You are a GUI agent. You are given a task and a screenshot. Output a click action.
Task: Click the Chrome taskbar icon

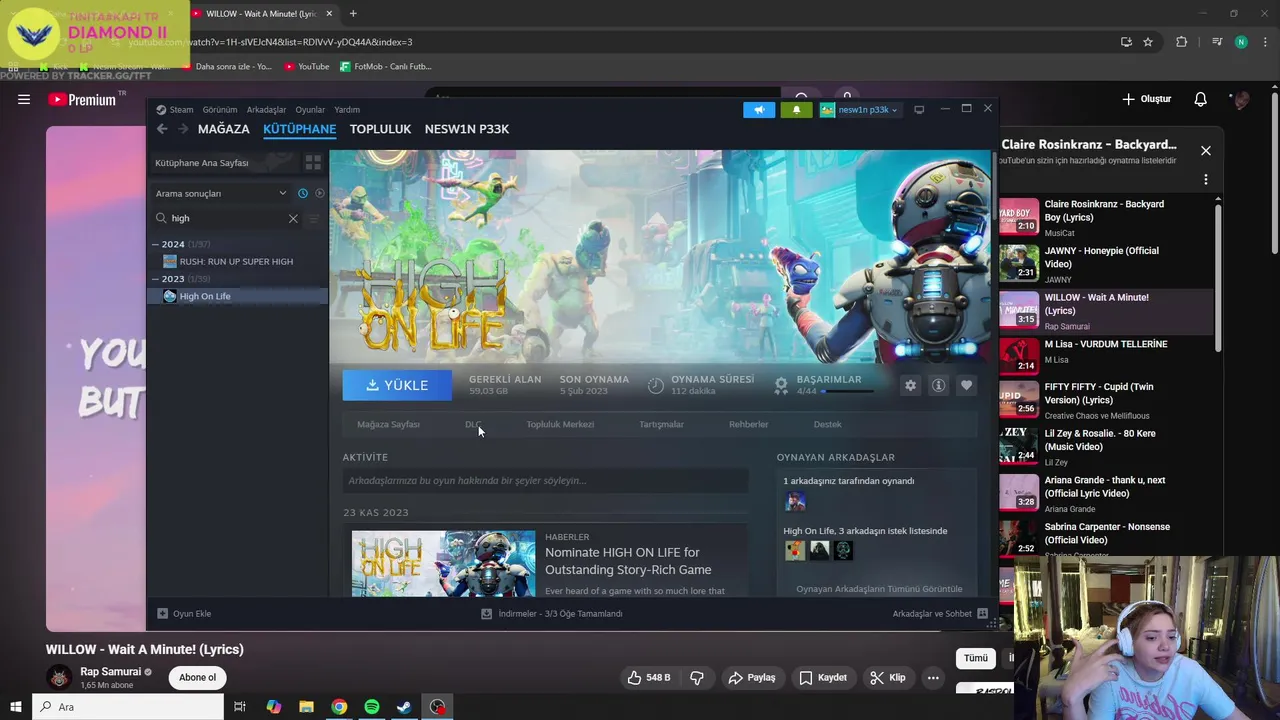click(x=340, y=707)
